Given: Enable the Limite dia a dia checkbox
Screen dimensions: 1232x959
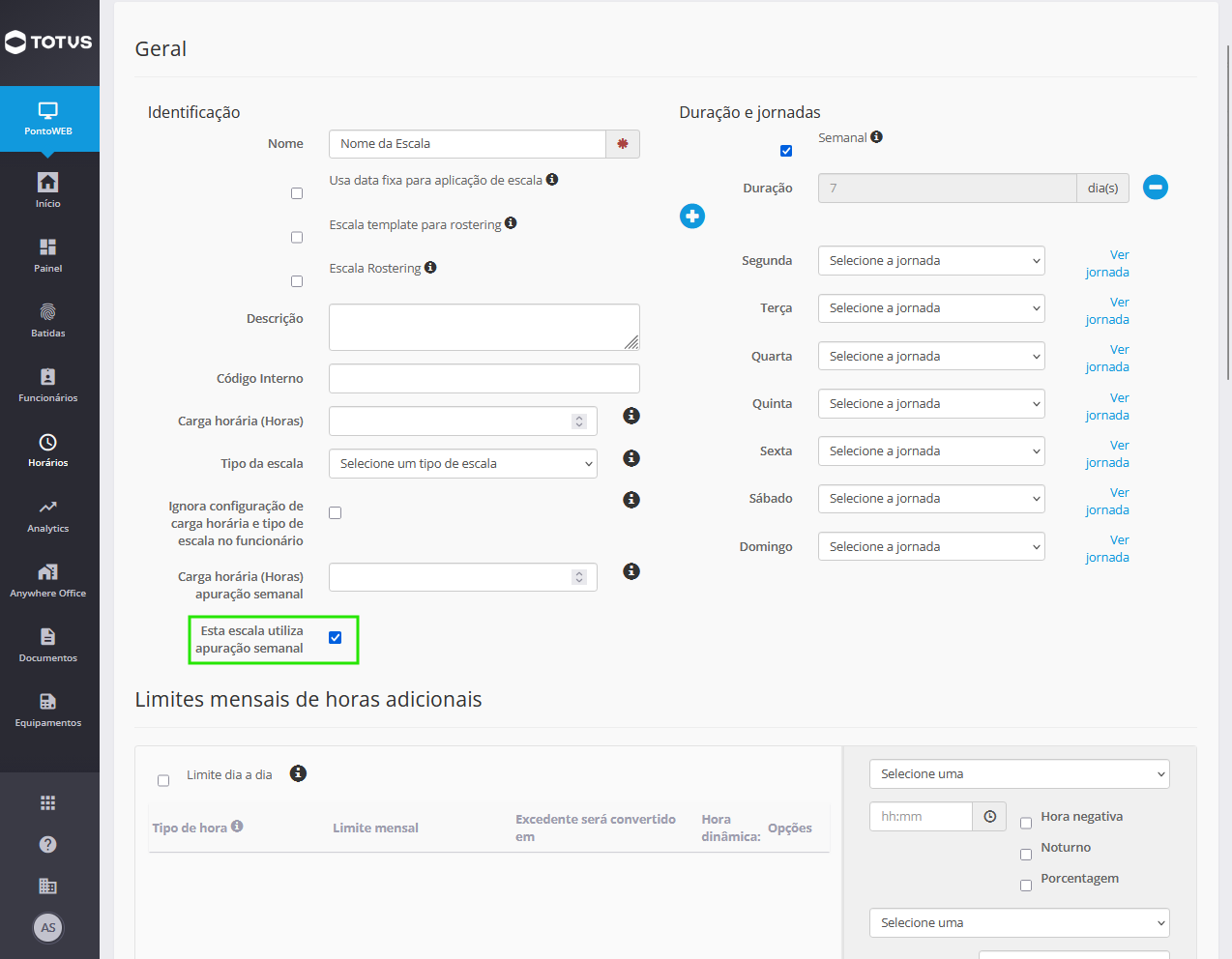Looking at the screenshot, I should point(163,781).
